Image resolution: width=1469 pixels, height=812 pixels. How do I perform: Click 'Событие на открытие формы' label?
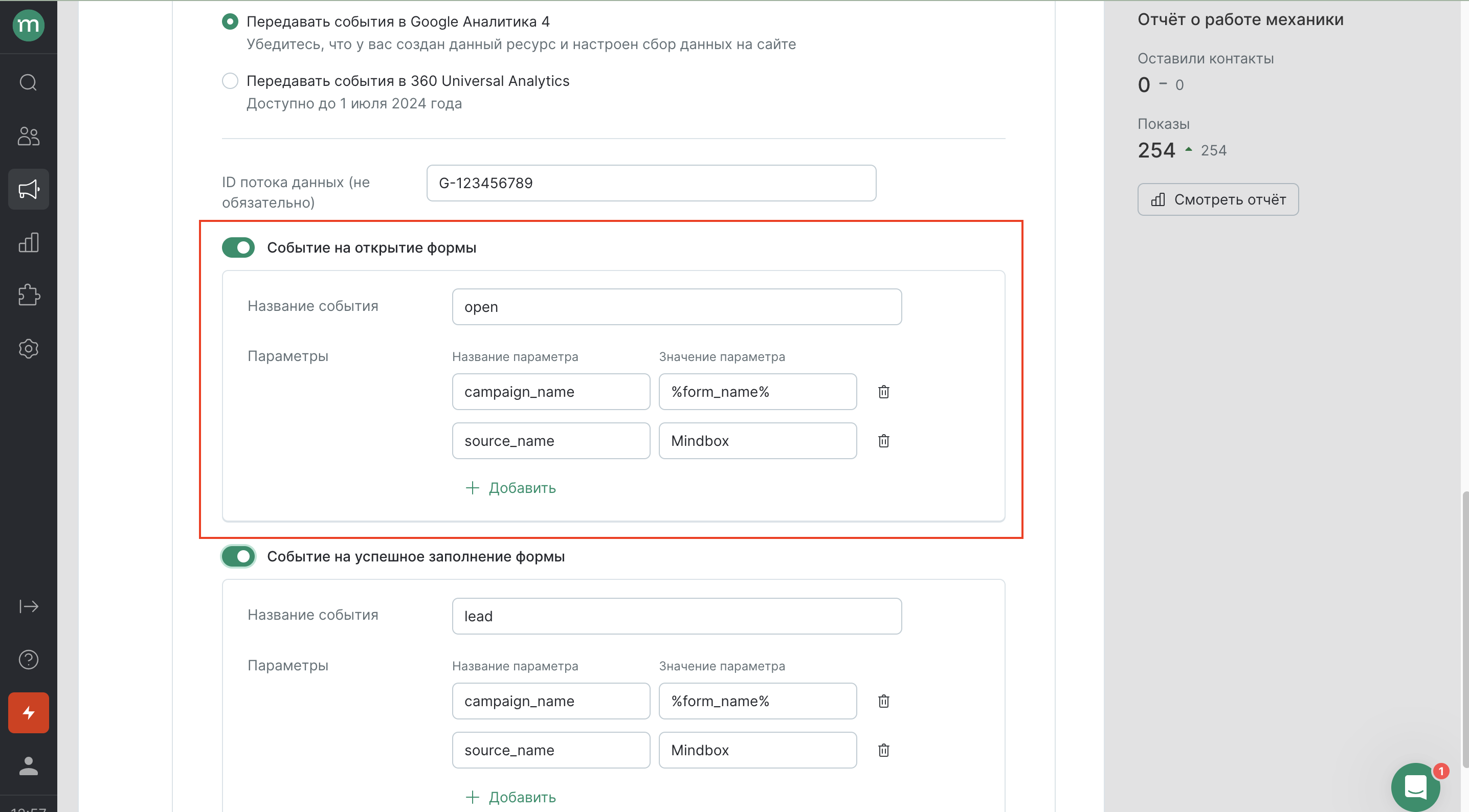(x=372, y=247)
